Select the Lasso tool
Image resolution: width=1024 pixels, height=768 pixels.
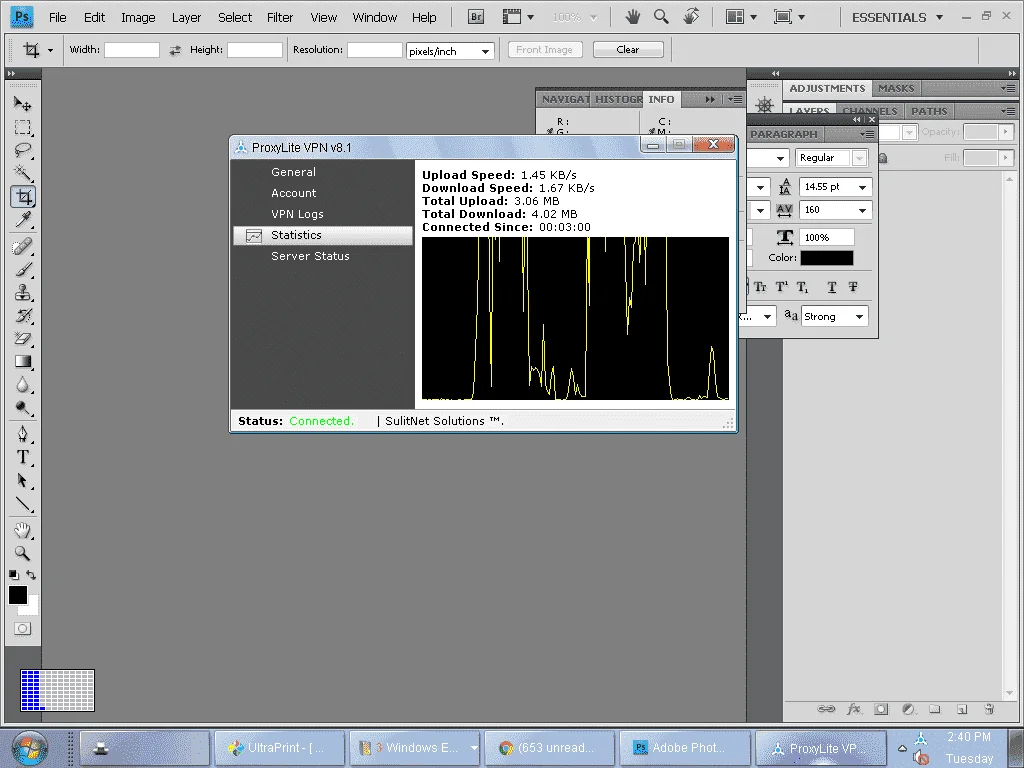coord(23,150)
